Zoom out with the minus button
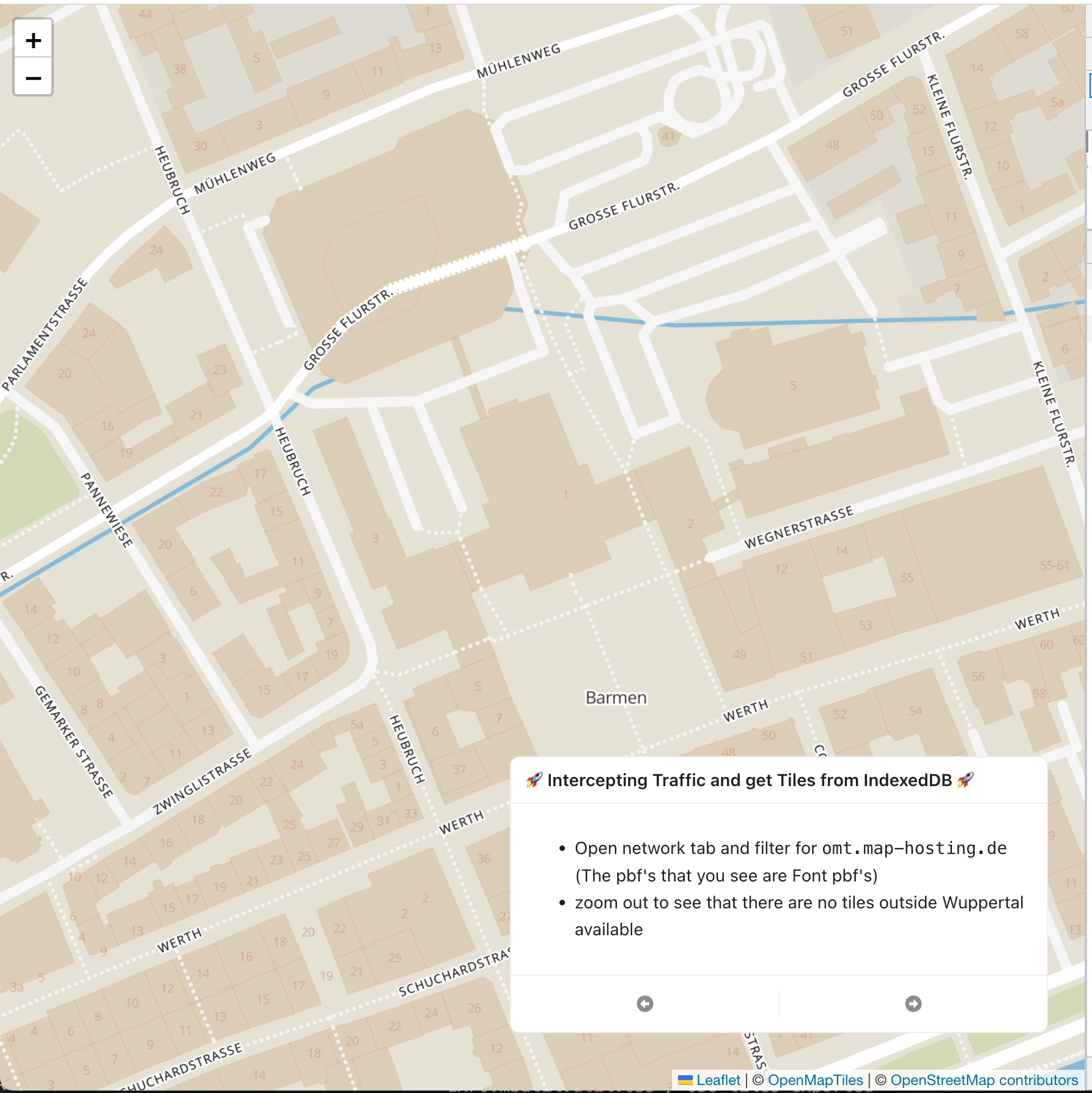Image resolution: width=1092 pixels, height=1093 pixels. tap(33, 77)
